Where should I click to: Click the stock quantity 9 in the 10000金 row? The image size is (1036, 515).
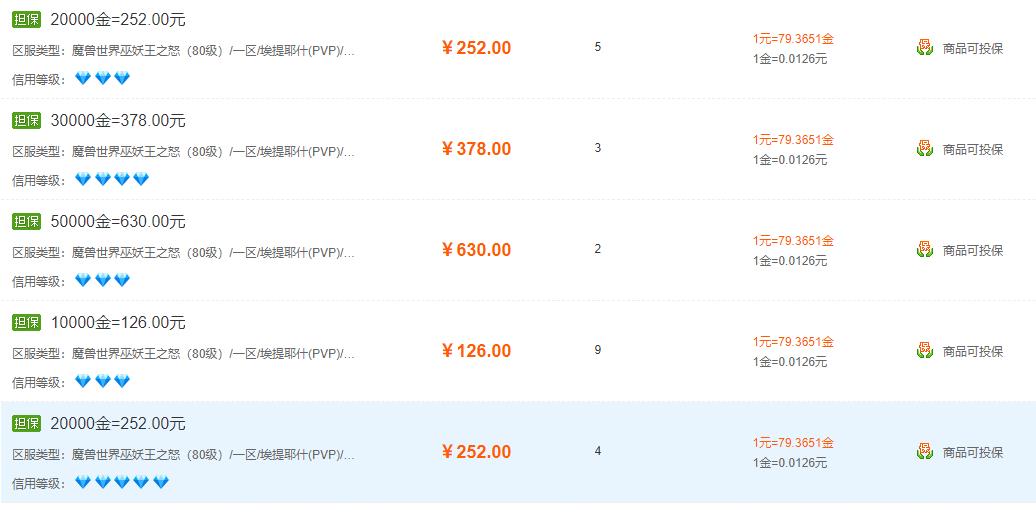coord(598,350)
